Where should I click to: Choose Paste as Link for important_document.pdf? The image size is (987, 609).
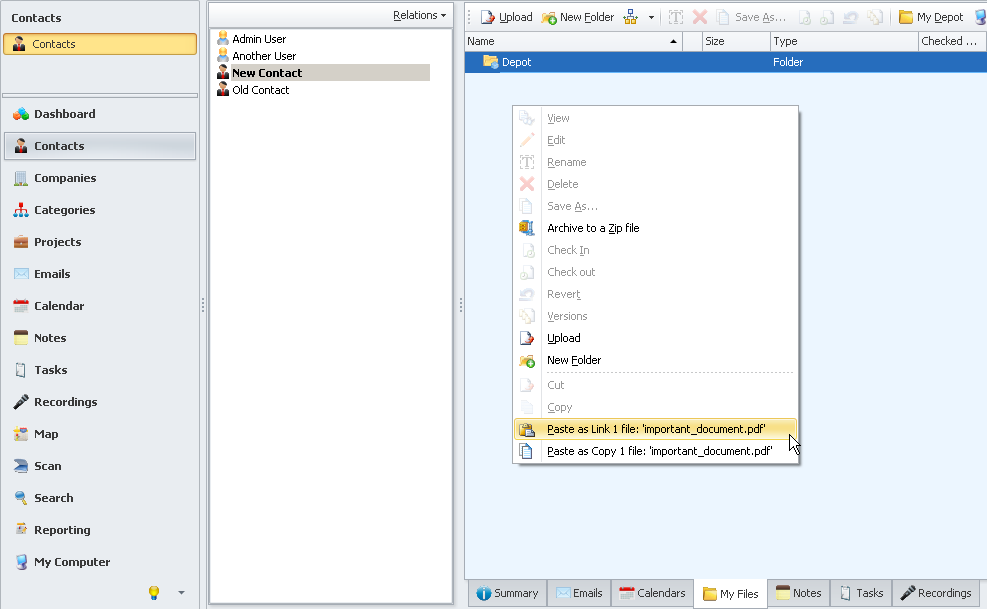point(655,429)
